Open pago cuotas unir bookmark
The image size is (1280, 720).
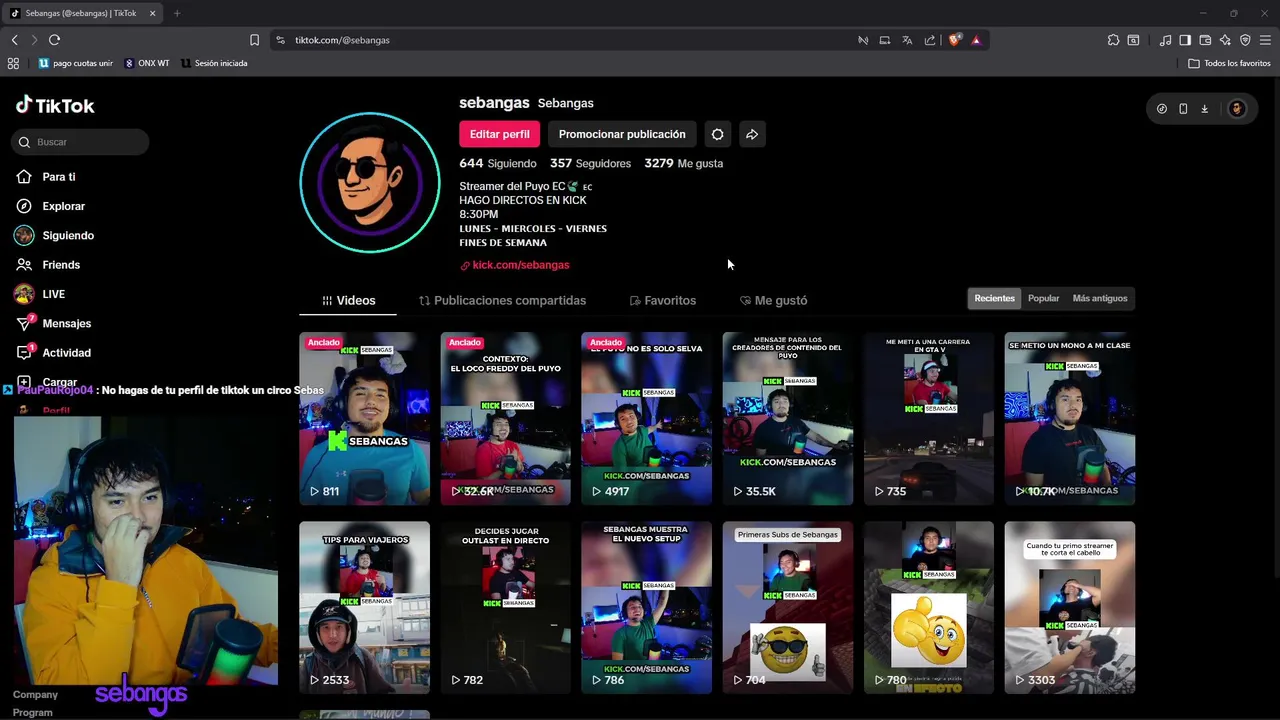click(76, 63)
